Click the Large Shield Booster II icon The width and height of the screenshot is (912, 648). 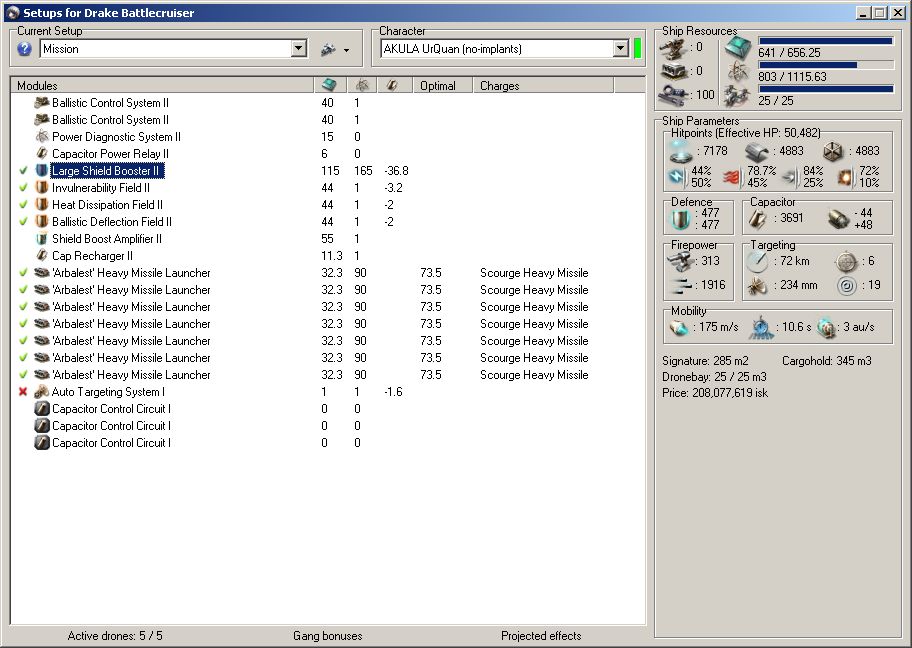[x=42, y=170]
